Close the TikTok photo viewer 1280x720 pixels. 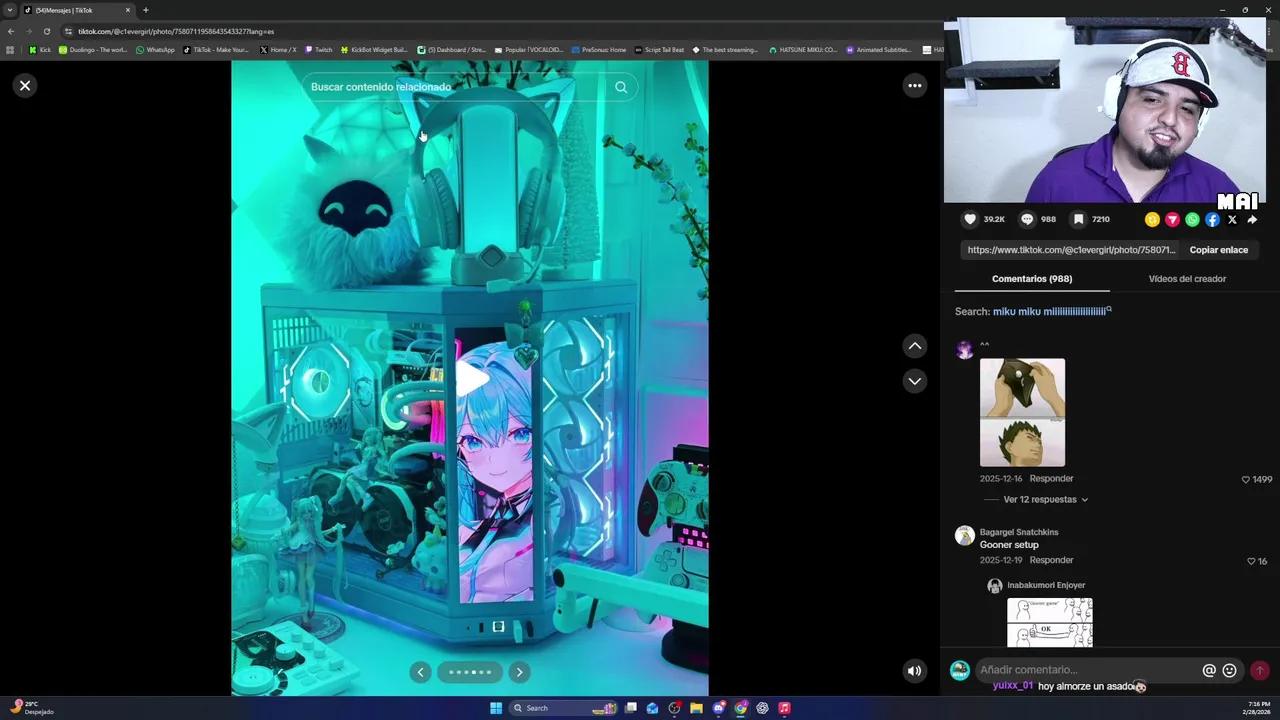25,85
